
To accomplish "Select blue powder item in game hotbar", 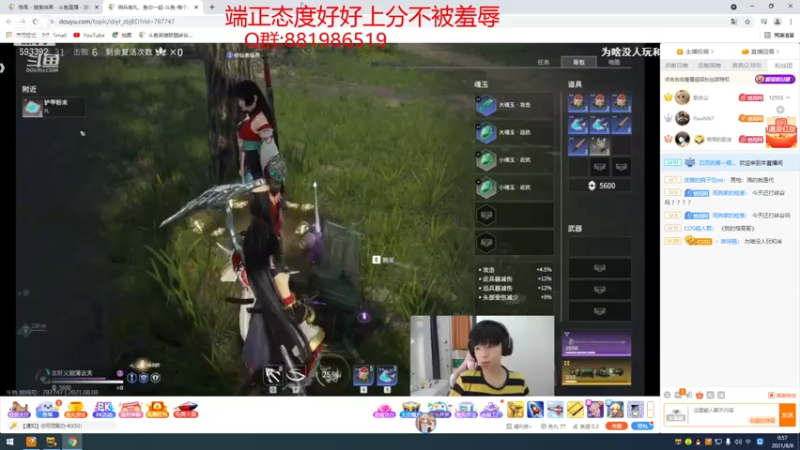I will [387, 376].
